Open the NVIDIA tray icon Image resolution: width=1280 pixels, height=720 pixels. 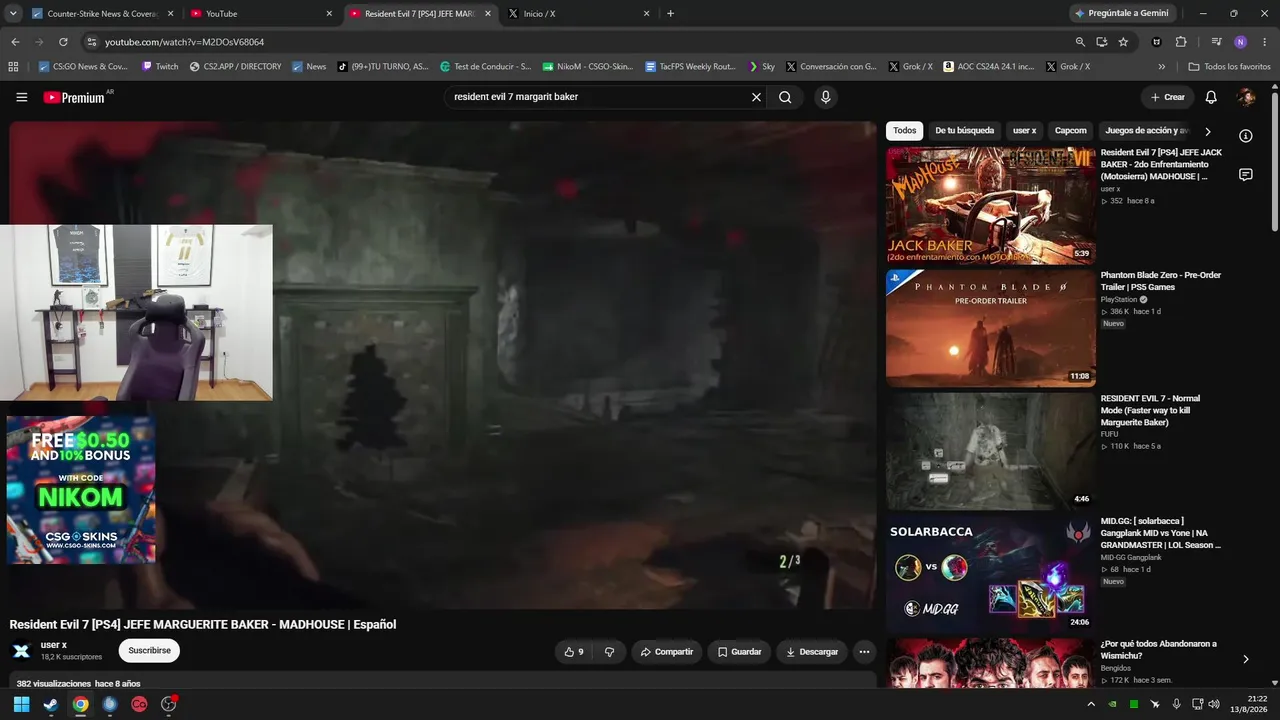pos(1113,704)
